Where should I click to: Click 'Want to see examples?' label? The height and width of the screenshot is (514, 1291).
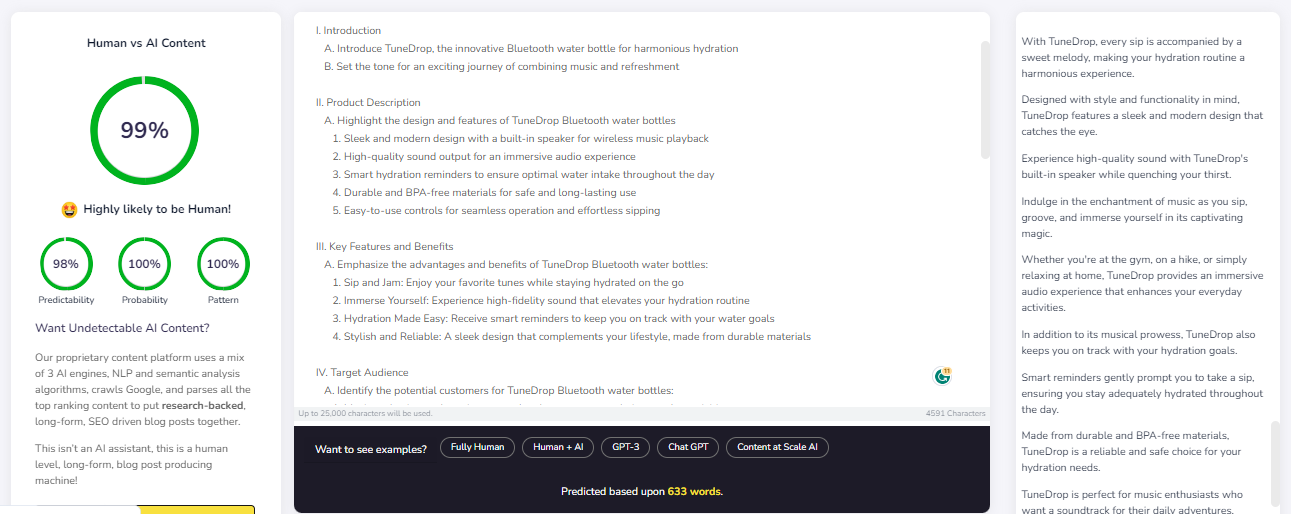371,448
